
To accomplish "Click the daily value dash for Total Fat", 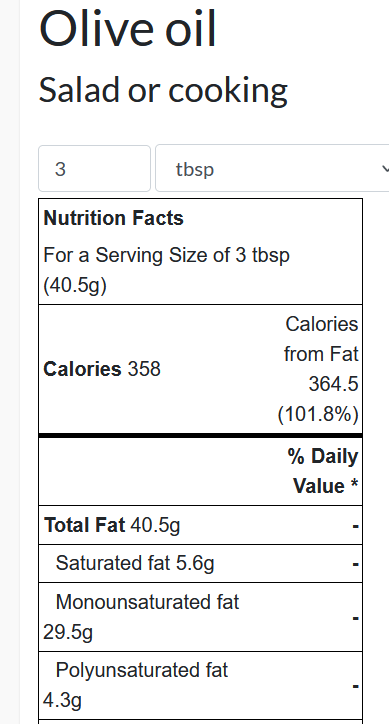I will click(355, 526).
